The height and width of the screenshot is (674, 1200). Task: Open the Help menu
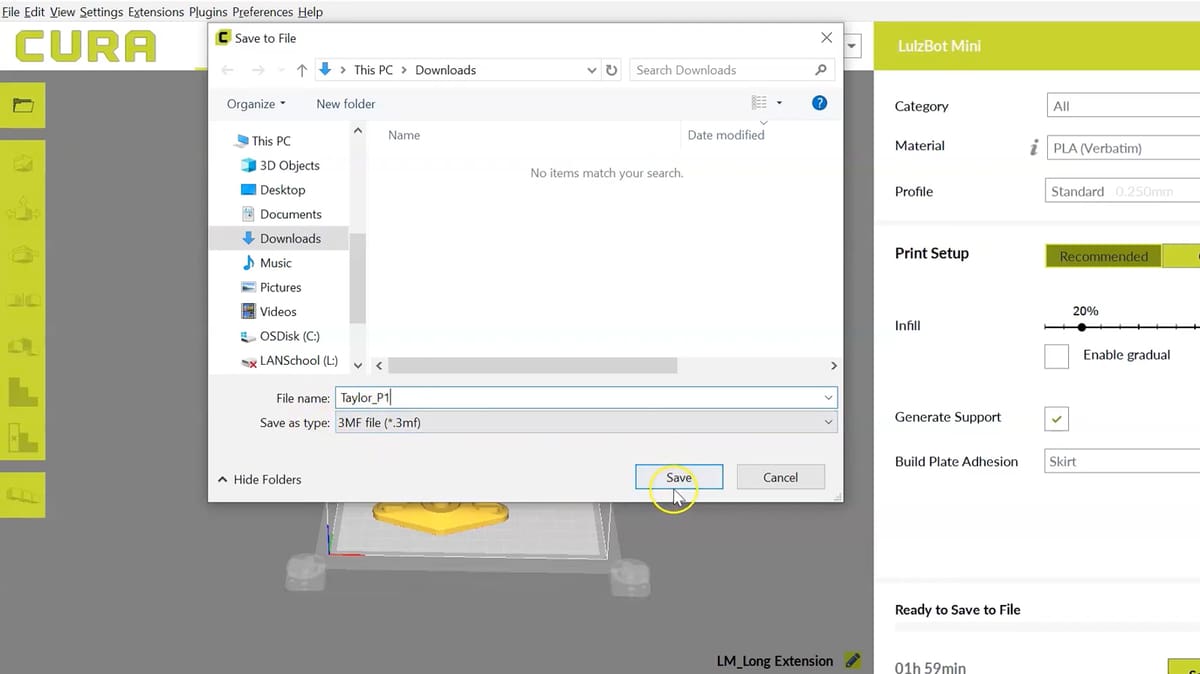tap(310, 12)
